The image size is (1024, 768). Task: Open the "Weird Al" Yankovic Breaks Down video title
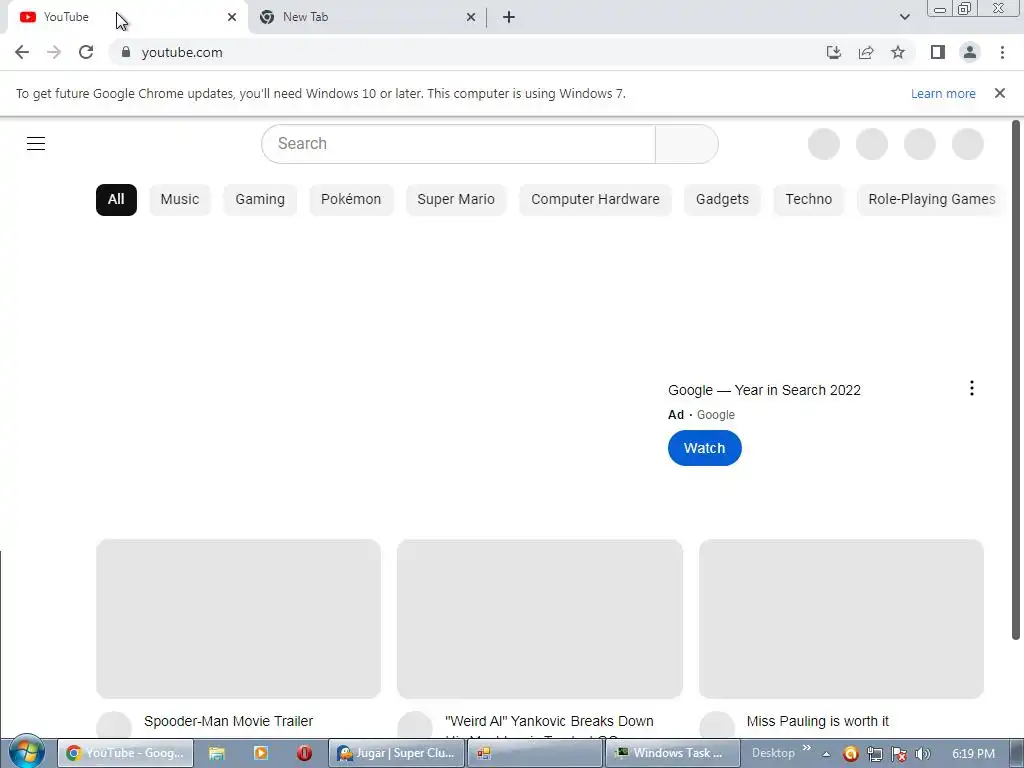point(549,721)
